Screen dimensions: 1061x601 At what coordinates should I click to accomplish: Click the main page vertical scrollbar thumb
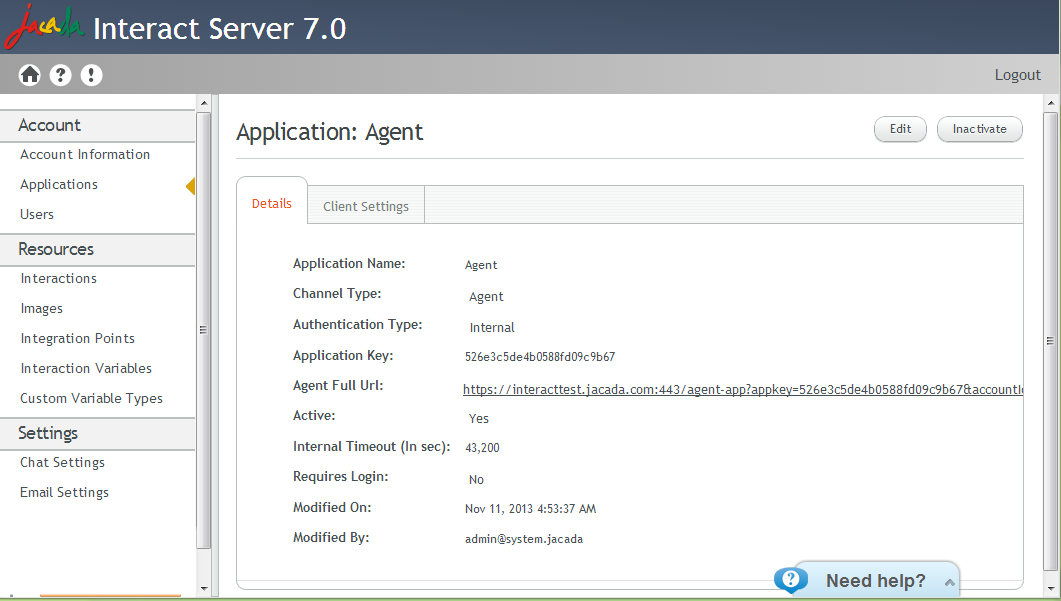click(1051, 341)
